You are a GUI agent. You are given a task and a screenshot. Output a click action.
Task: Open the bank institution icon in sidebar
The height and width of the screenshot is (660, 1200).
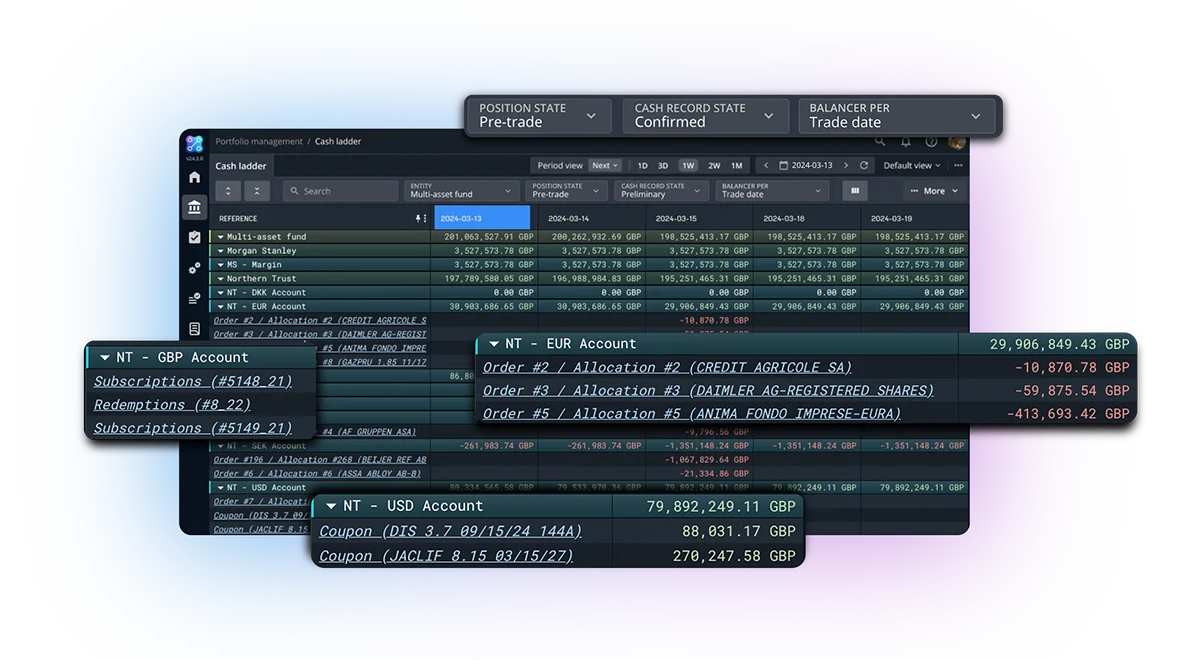point(194,207)
